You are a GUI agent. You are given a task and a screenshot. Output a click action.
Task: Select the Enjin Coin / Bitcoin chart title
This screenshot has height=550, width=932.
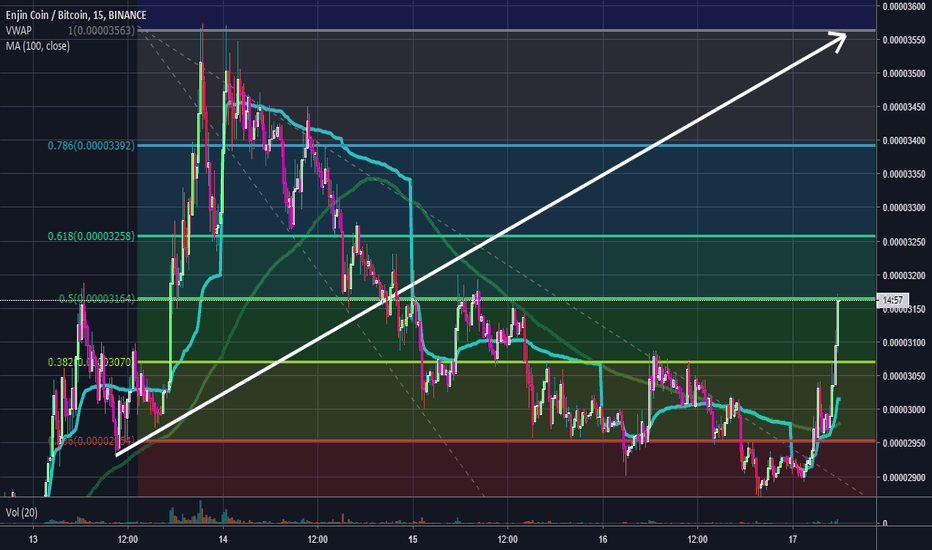click(x=76, y=15)
